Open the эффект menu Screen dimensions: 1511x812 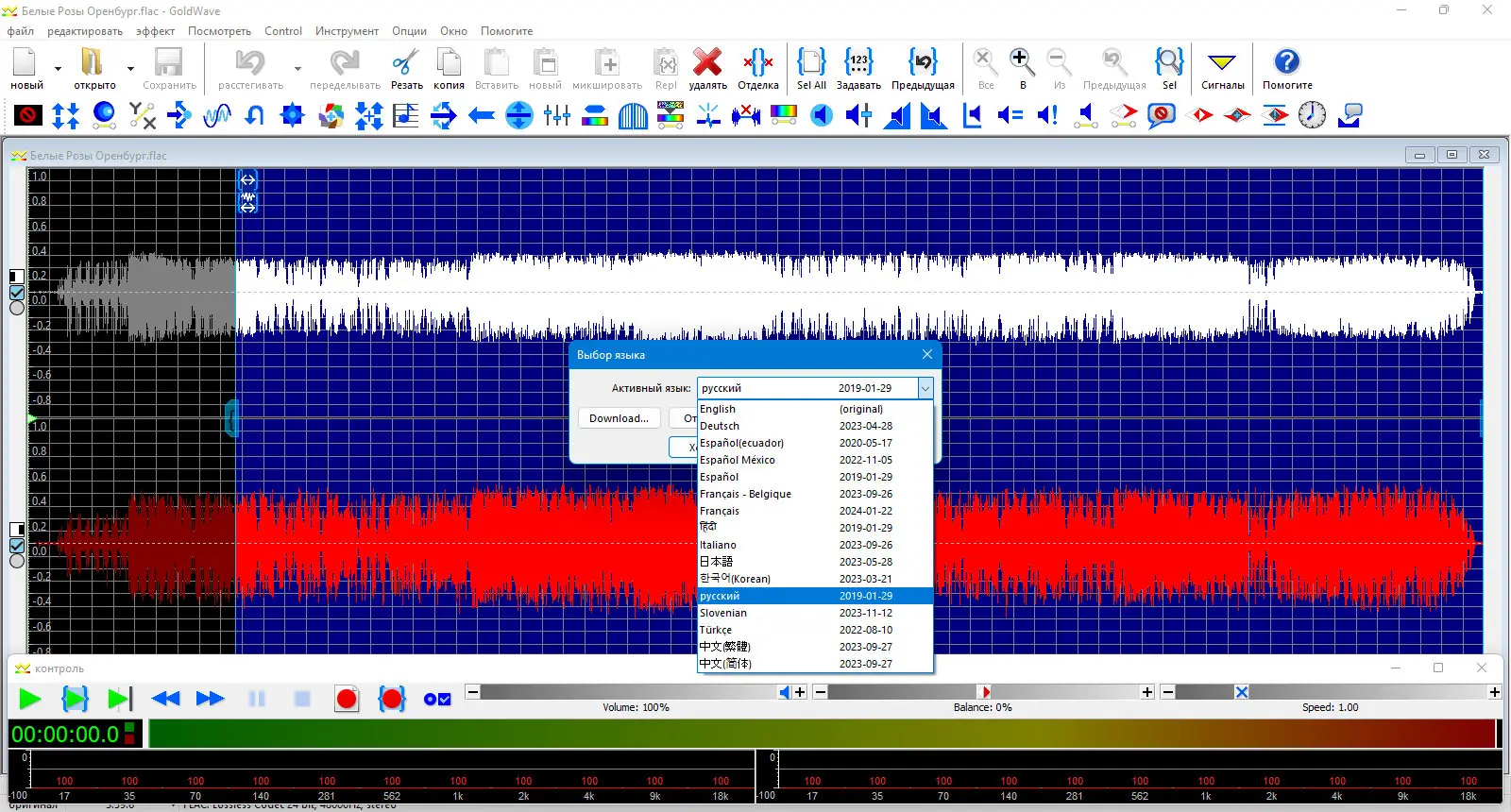tap(155, 31)
